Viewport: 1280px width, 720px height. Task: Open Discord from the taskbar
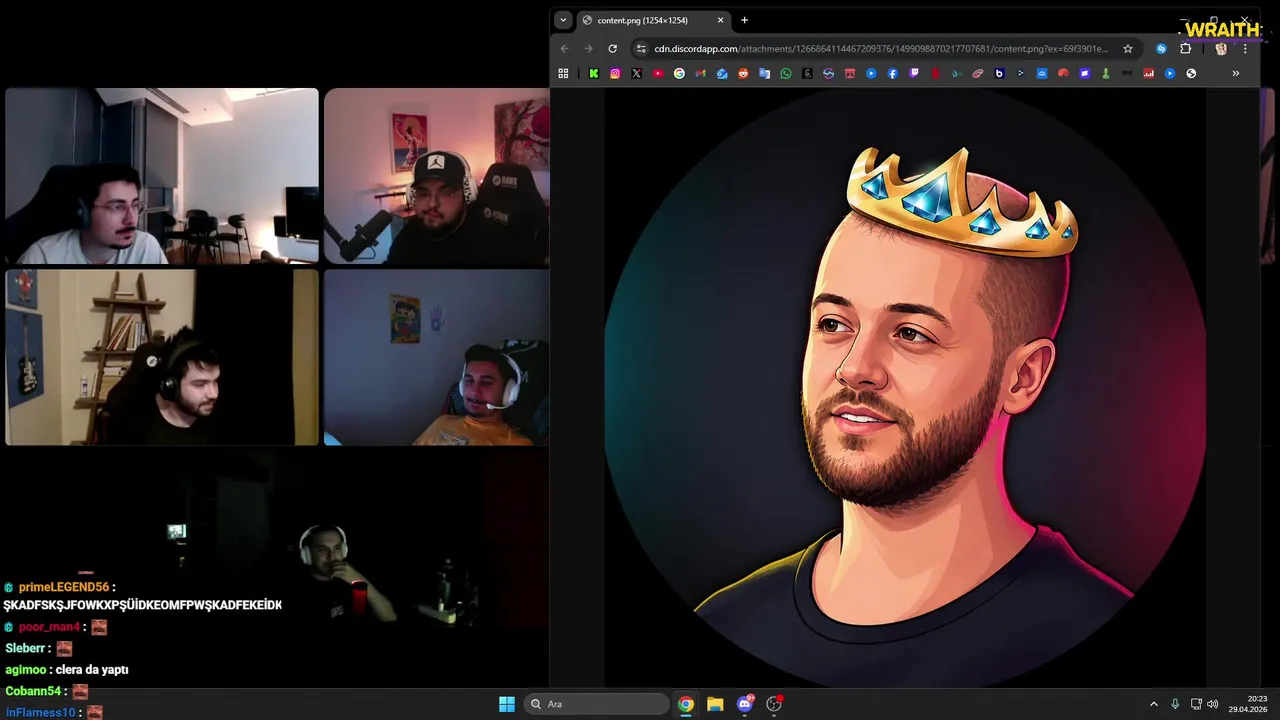click(x=744, y=704)
